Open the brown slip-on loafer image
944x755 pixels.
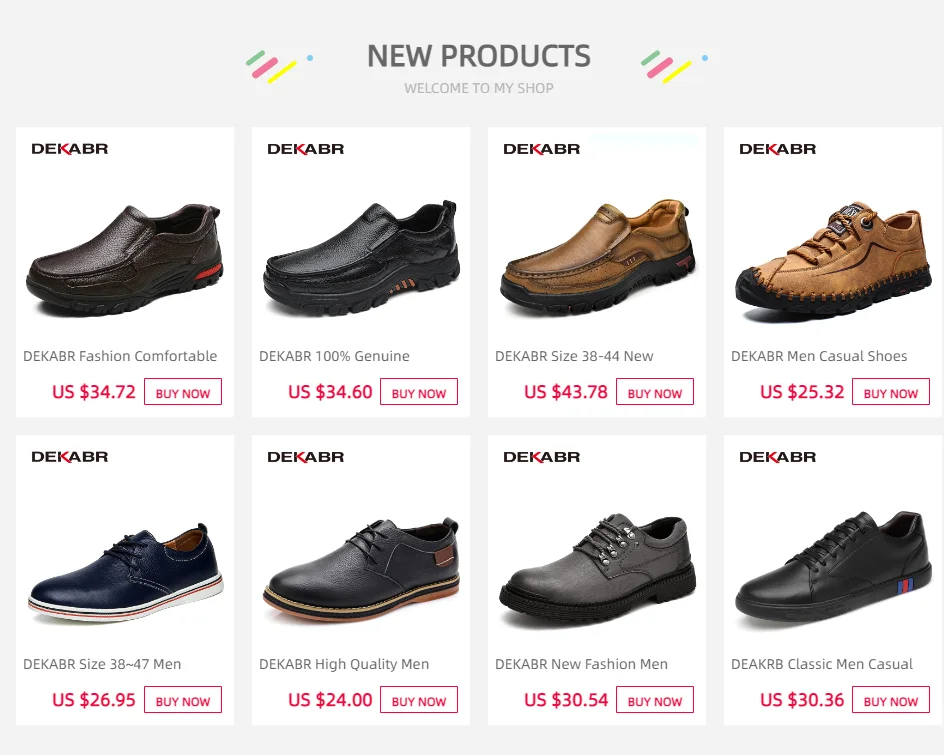125,259
